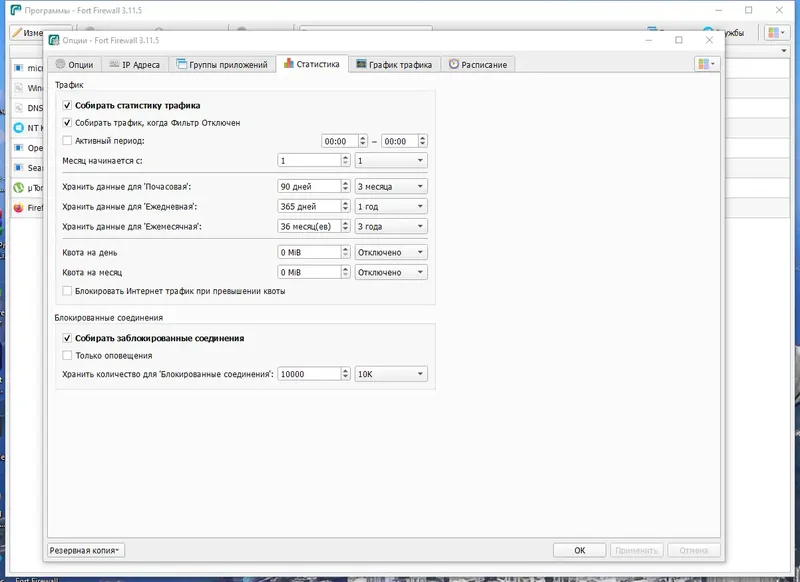Click the bar chart icon on Статистика tab
Viewport: 800px width, 582px height.
[289, 63]
